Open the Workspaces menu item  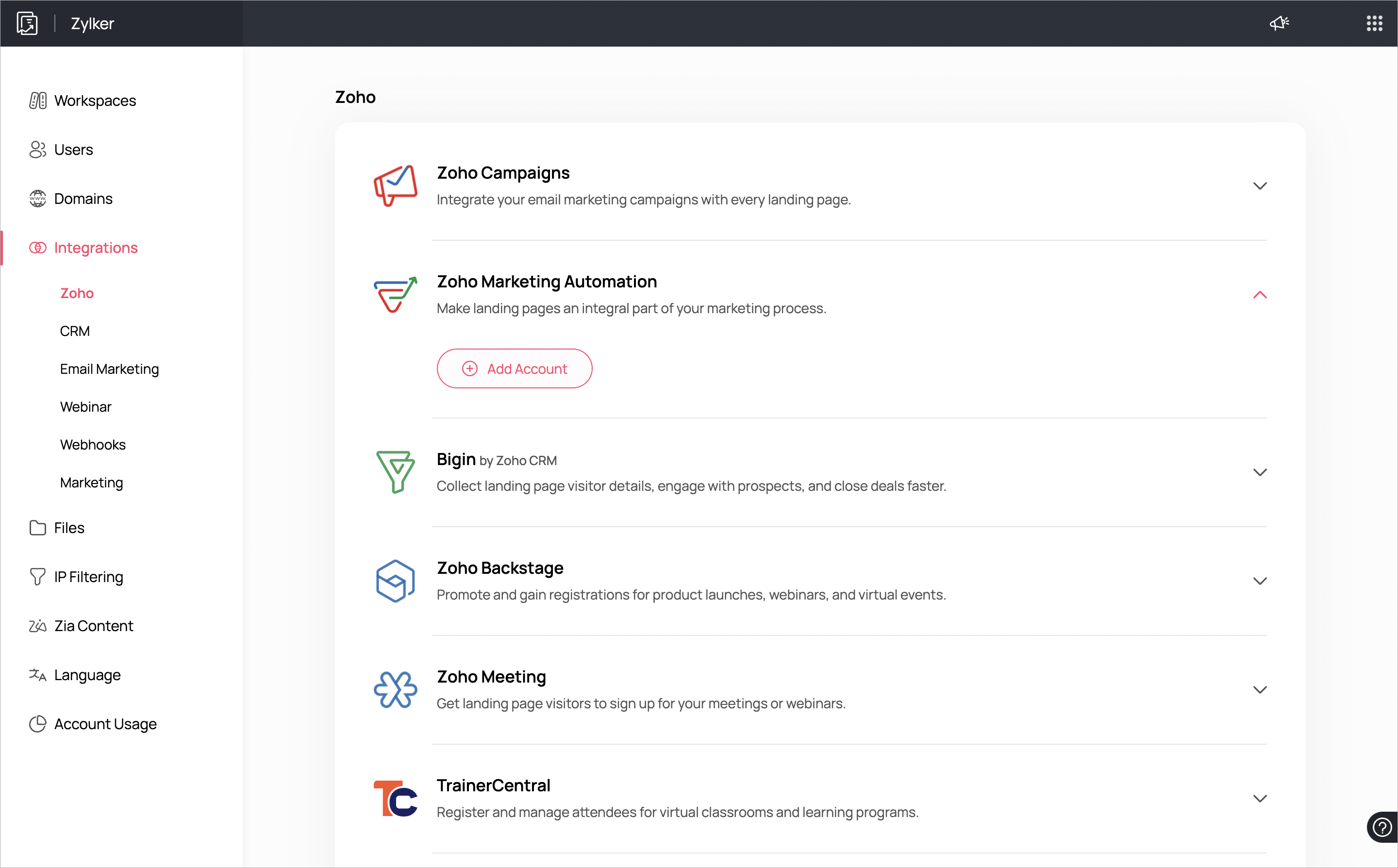tap(95, 100)
